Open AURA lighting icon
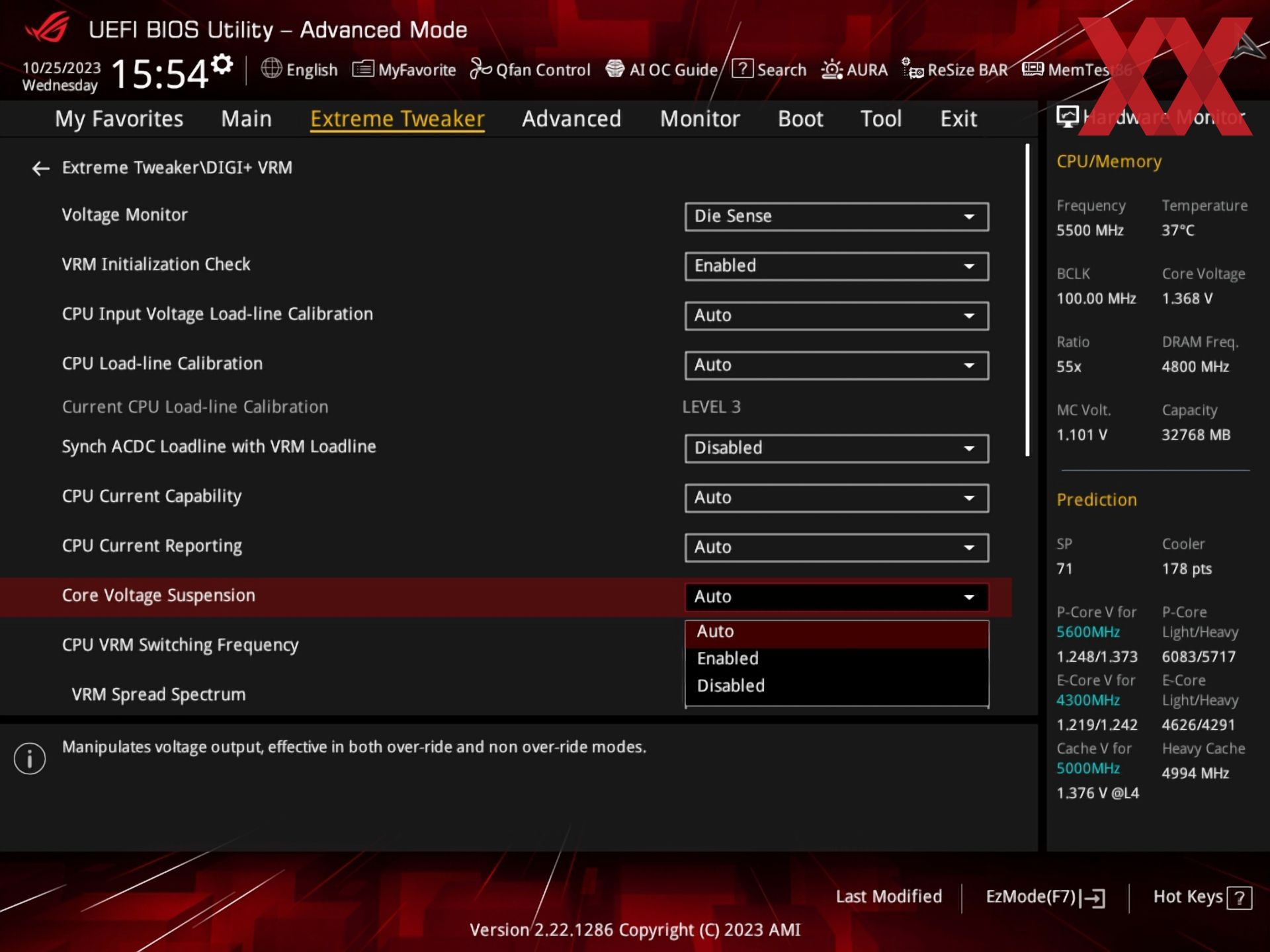Image resolution: width=1270 pixels, height=952 pixels. [831, 69]
